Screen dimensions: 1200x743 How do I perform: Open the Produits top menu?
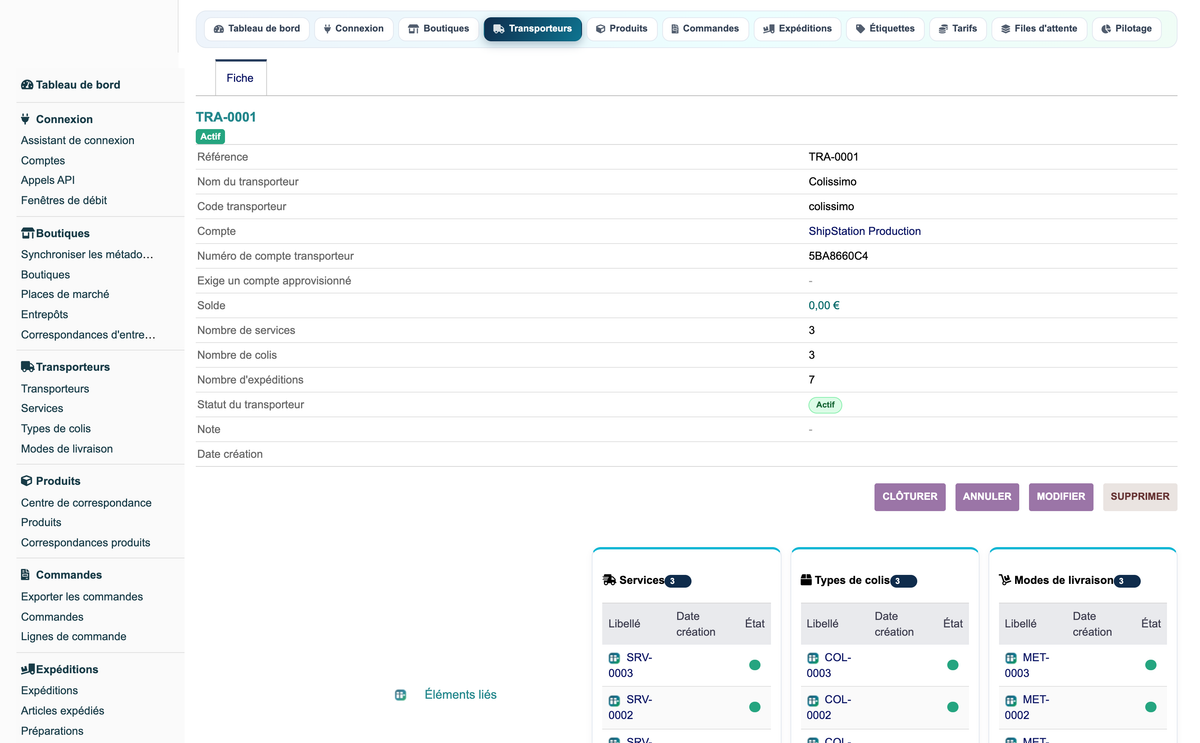[622, 29]
